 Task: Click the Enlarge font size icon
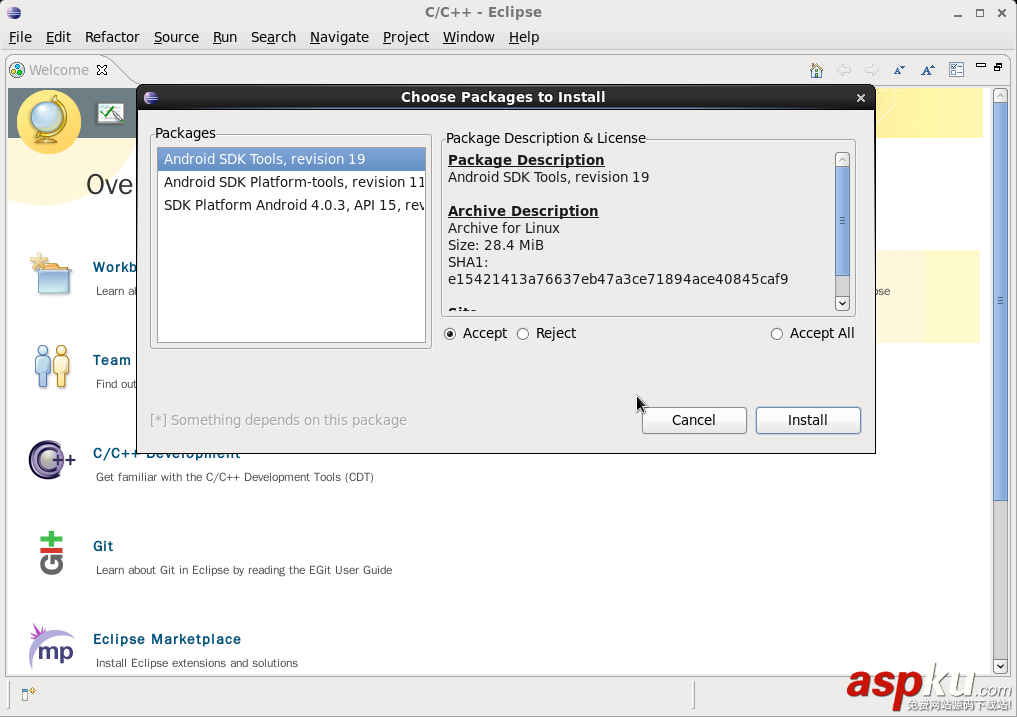point(927,70)
